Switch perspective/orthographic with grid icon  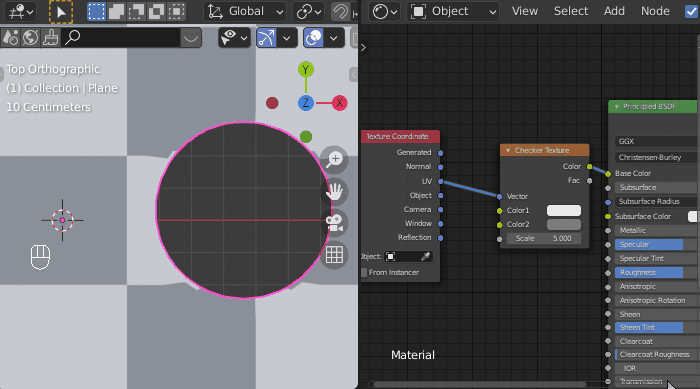click(334, 255)
